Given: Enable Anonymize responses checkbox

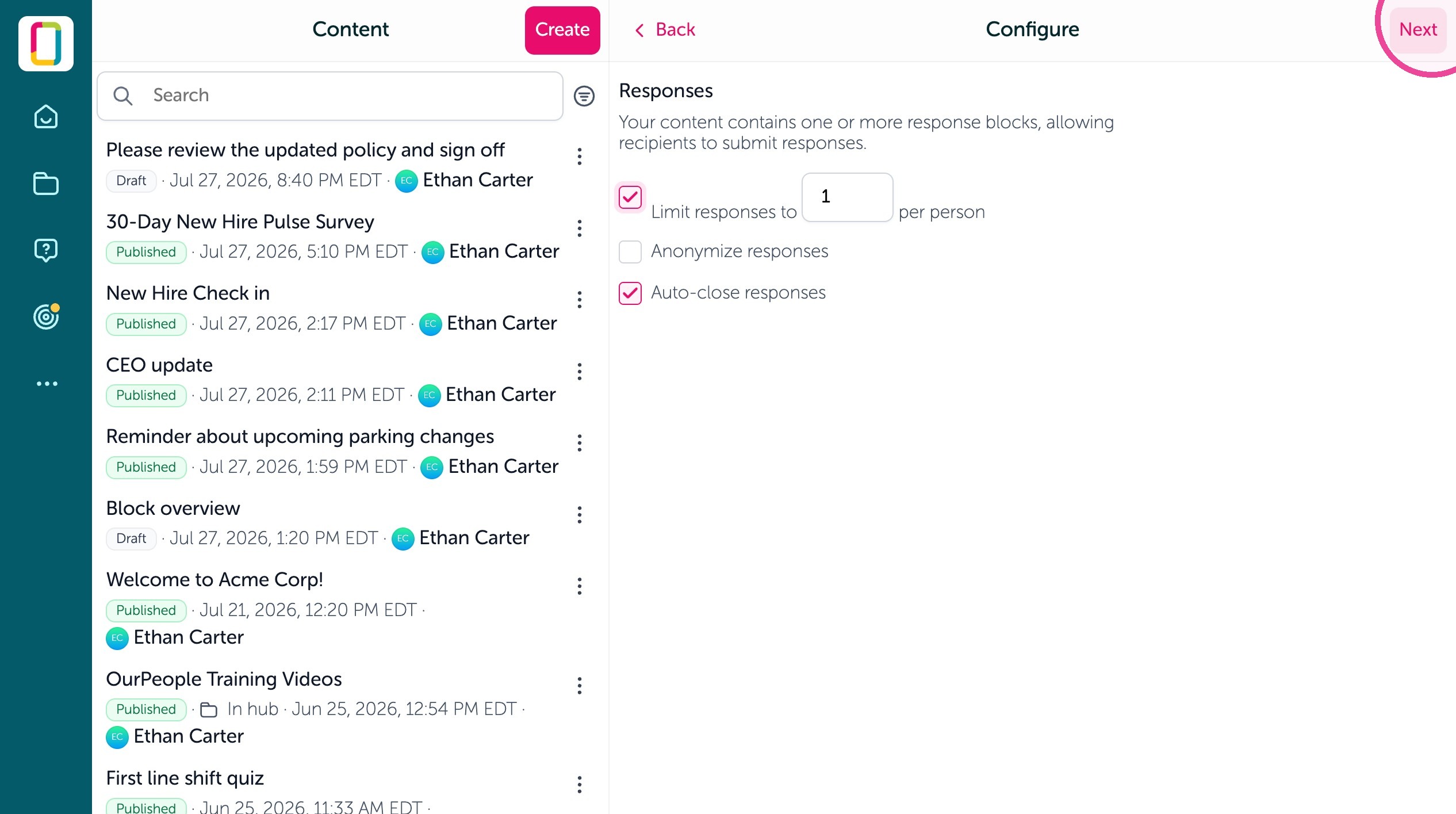Looking at the screenshot, I should point(630,251).
